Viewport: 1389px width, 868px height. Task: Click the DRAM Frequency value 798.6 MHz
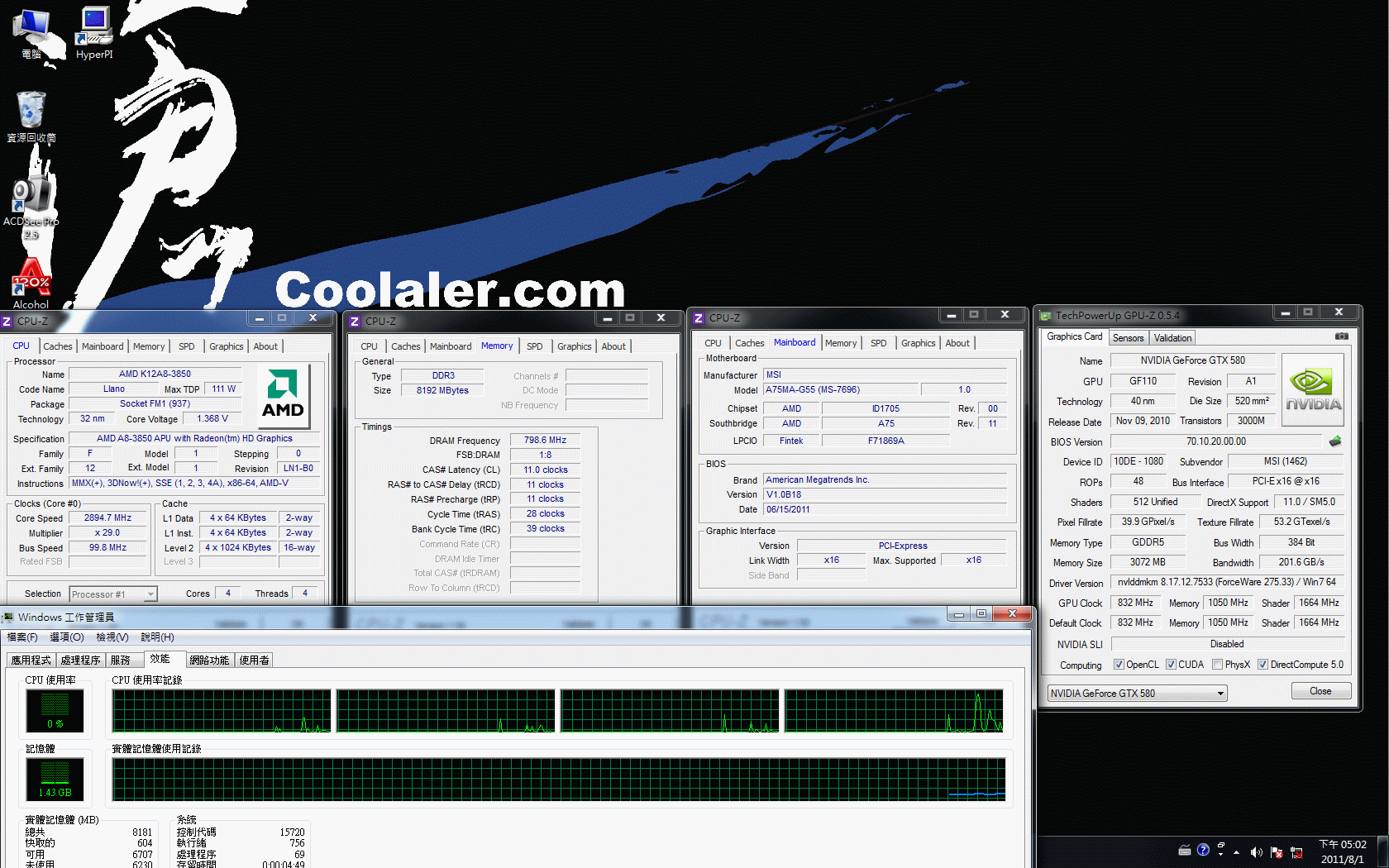click(x=545, y=440)
